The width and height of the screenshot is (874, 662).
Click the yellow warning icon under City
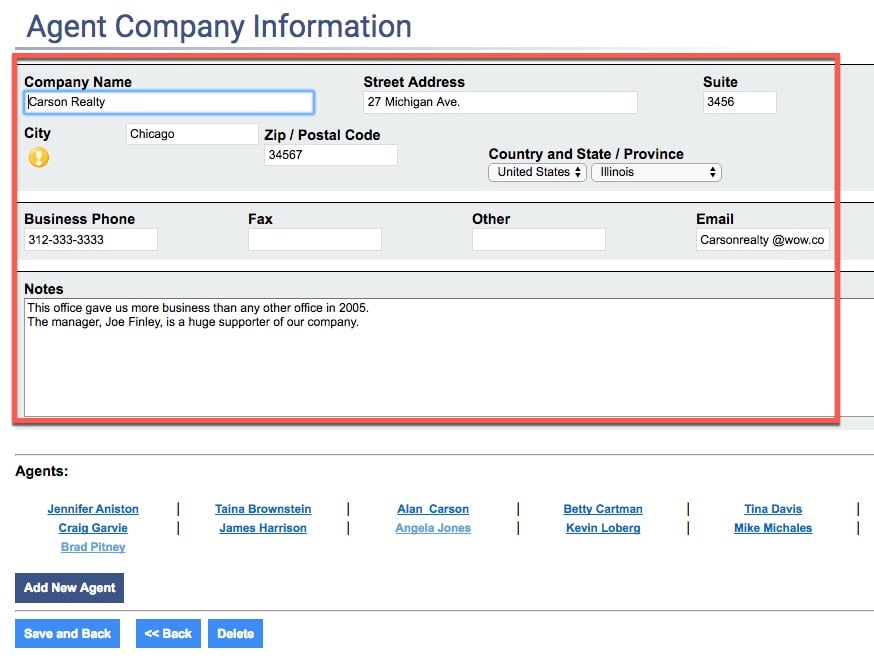click(x=38, y=157)
